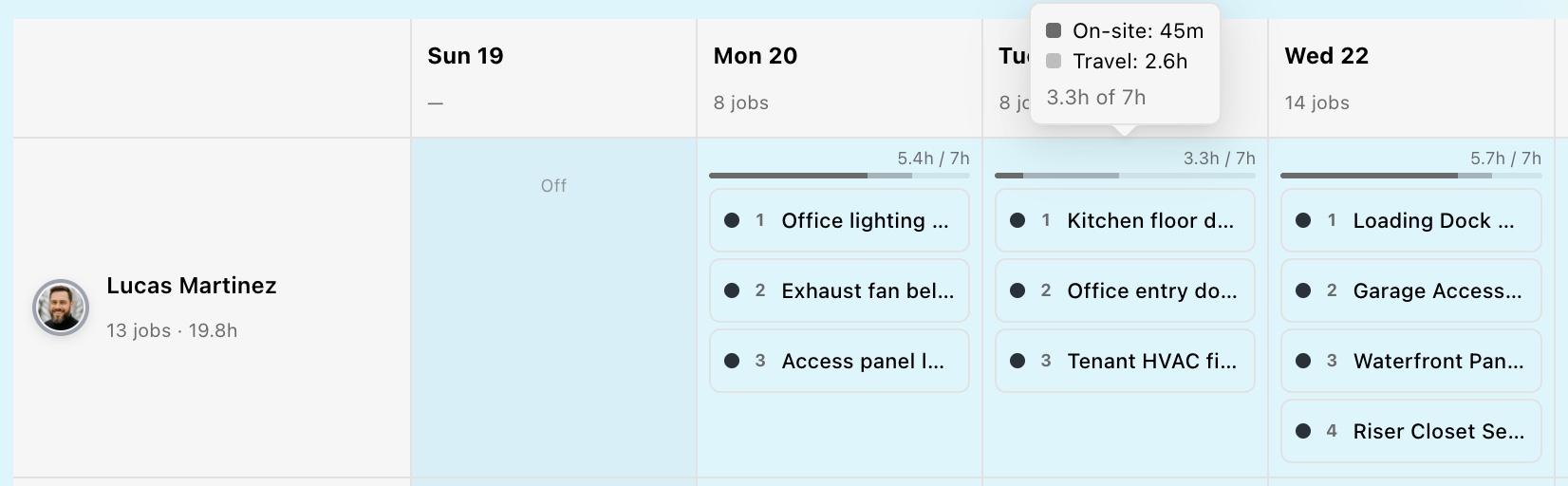
Task: Open the Kitchen floor job card
Action: [1125, 220]
